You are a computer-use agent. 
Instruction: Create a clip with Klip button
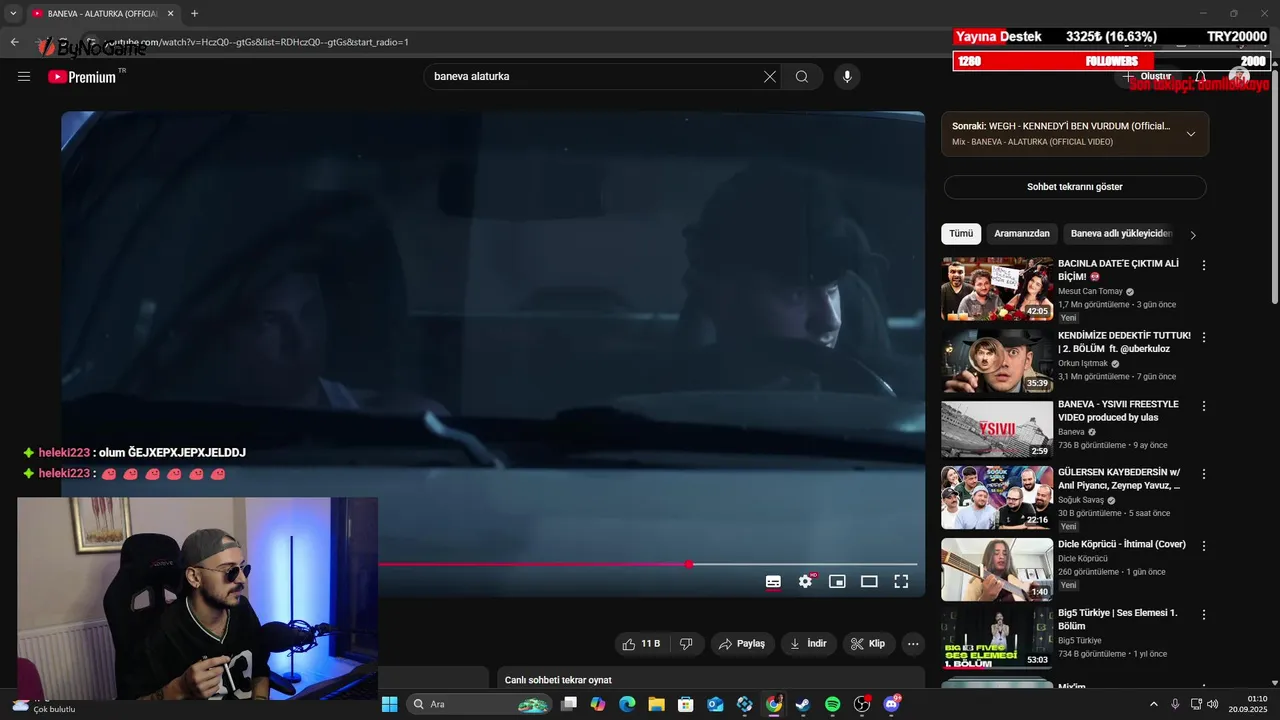(x=868, y=644)
